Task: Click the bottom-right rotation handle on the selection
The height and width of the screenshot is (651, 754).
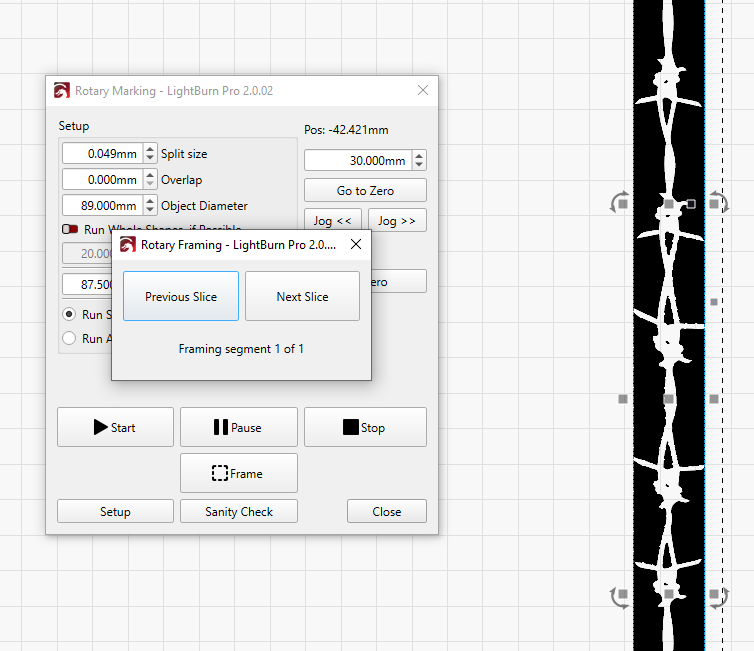Action: tap(718, 597)
